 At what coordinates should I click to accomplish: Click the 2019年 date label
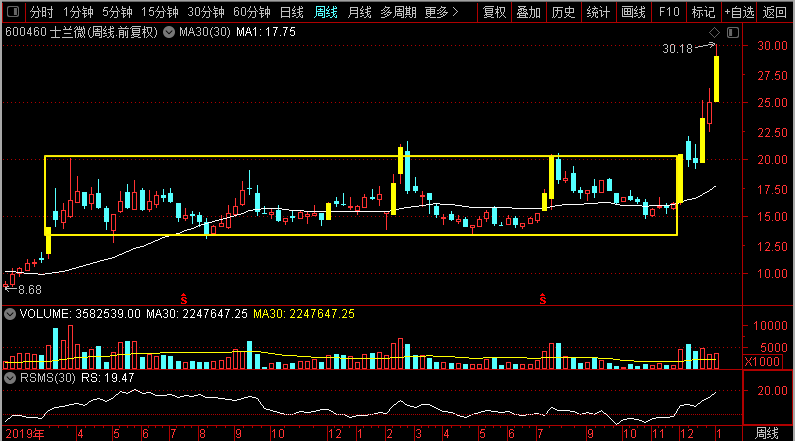(25, 434)
